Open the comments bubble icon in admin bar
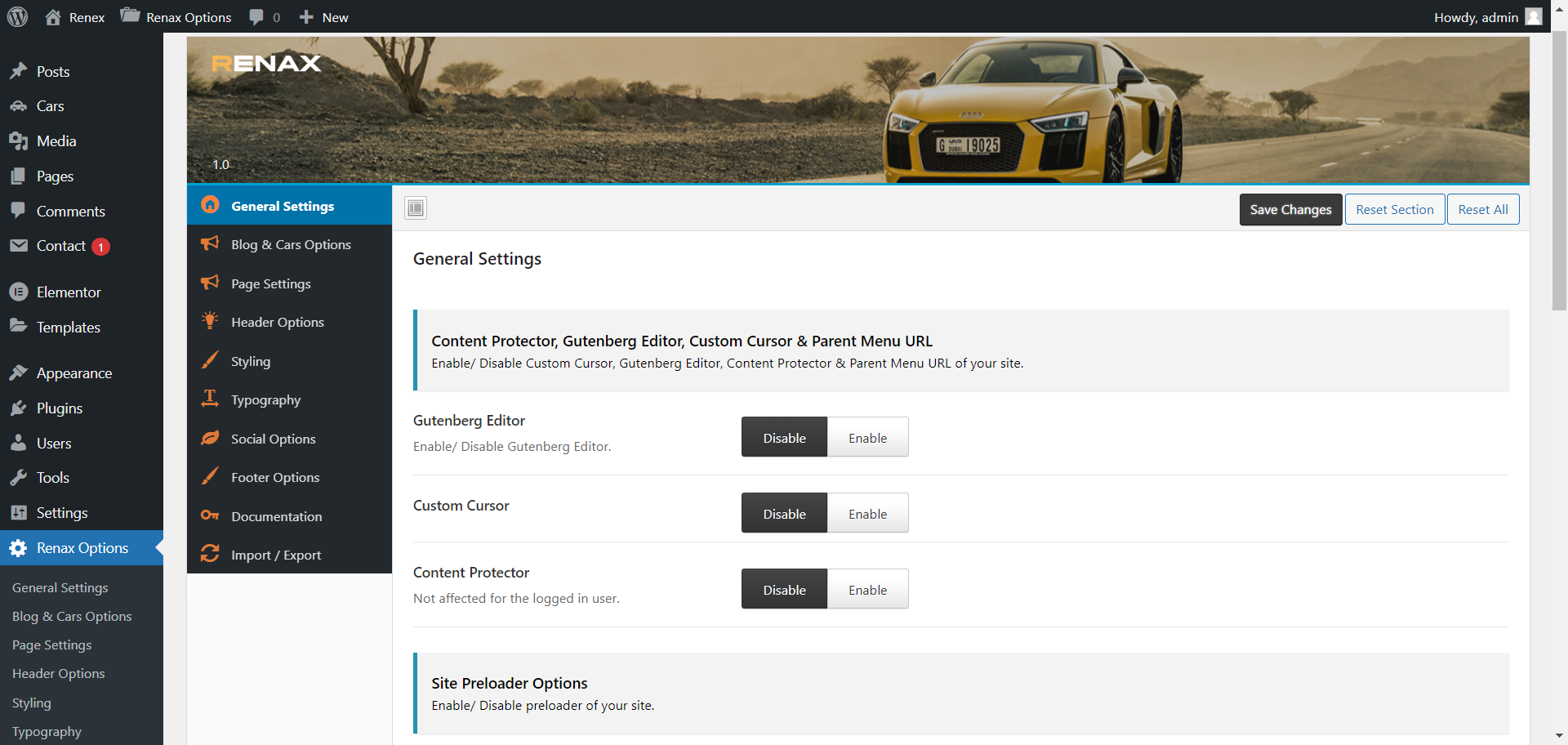This screenshot has height=745, width=1568. [256, 17]
